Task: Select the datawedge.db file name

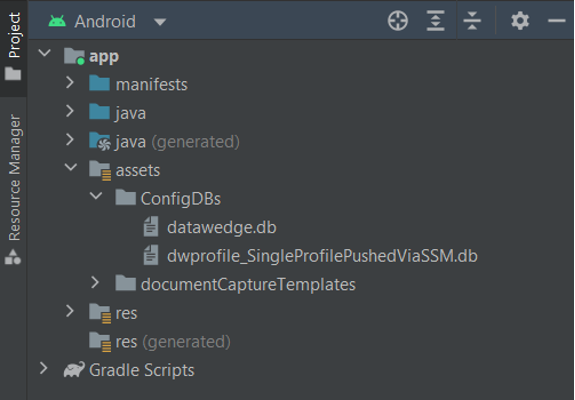Action: click(221, 227)
